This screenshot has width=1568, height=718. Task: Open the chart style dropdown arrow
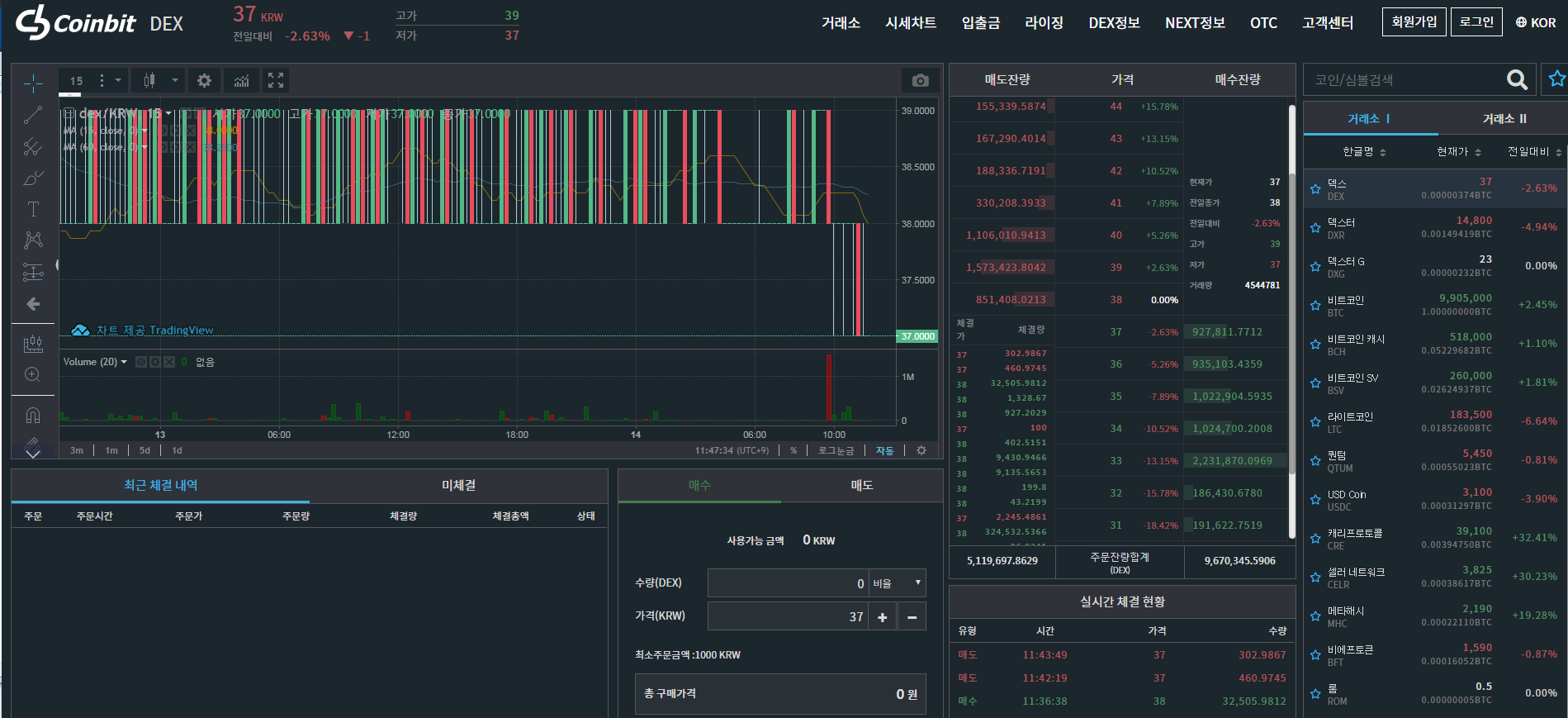(x=175, y=80)
